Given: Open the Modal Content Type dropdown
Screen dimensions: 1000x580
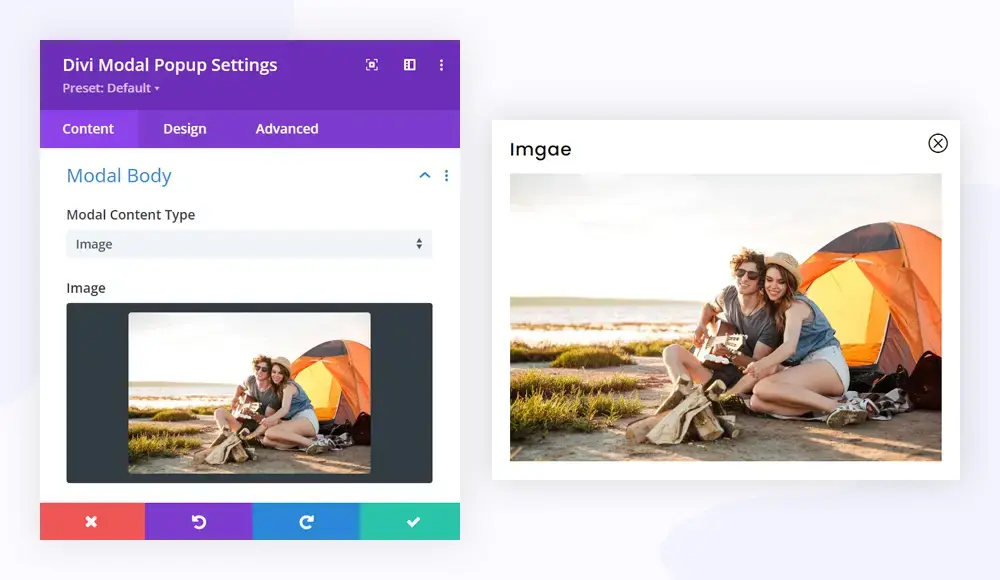Looking at the screenshot, I should pyautogui.click(x=249, y=244).
